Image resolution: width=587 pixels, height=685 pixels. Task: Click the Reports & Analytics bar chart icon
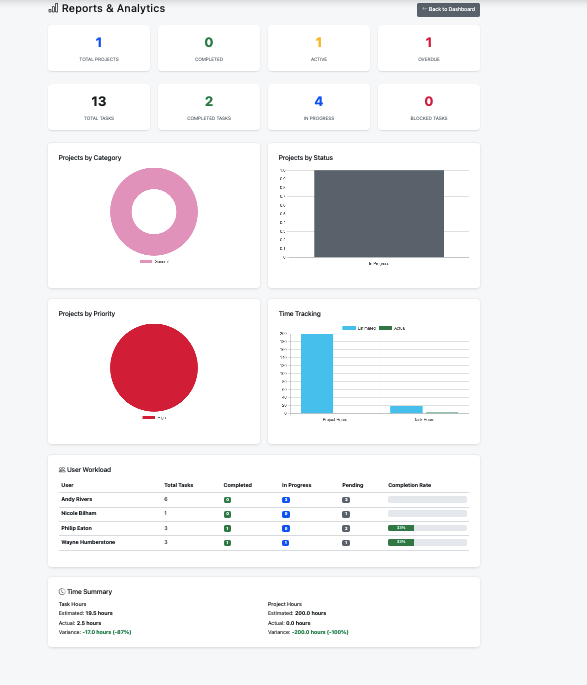pos(53,8)
